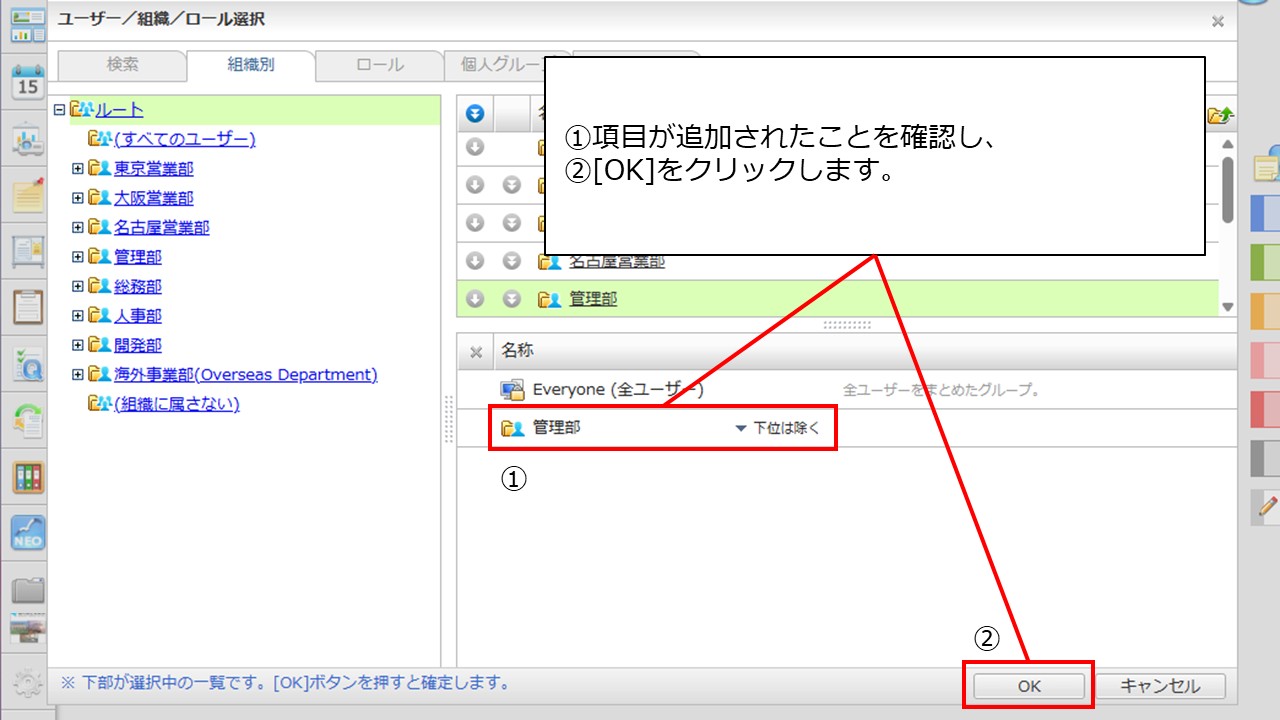This screenshot has width=1280, height=720.
Task: Select (組織に属さない) in the tree
Action: (x=176, y=404)
